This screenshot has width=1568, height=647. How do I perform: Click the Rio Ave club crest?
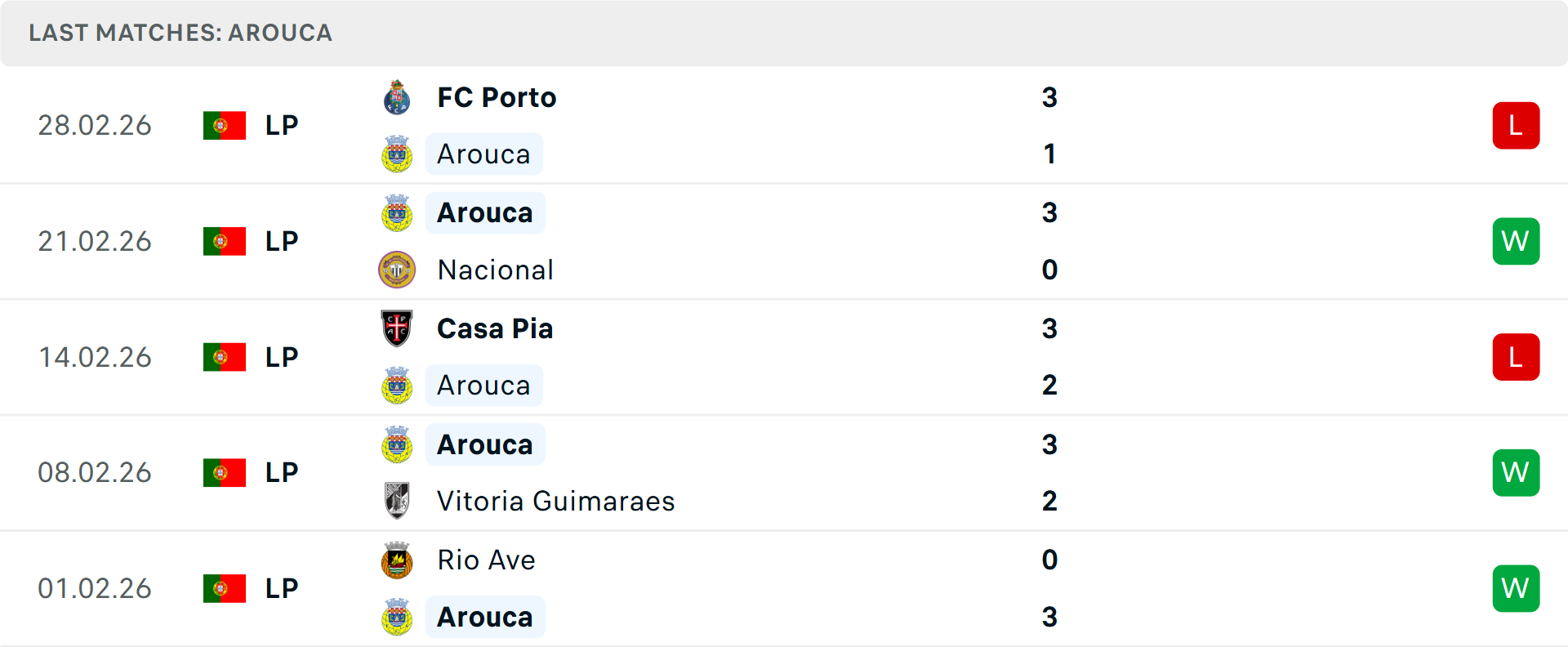click(397, 560)
